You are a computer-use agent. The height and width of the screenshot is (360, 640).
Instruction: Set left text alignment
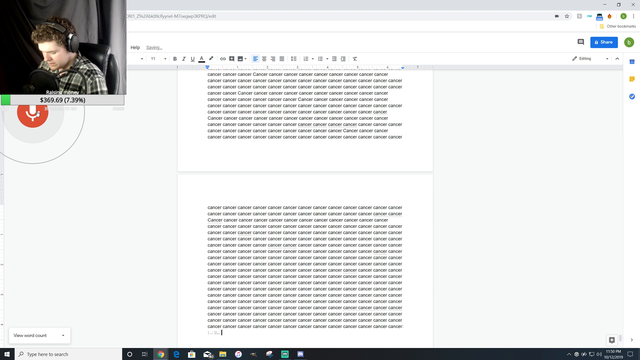[256, 59]
